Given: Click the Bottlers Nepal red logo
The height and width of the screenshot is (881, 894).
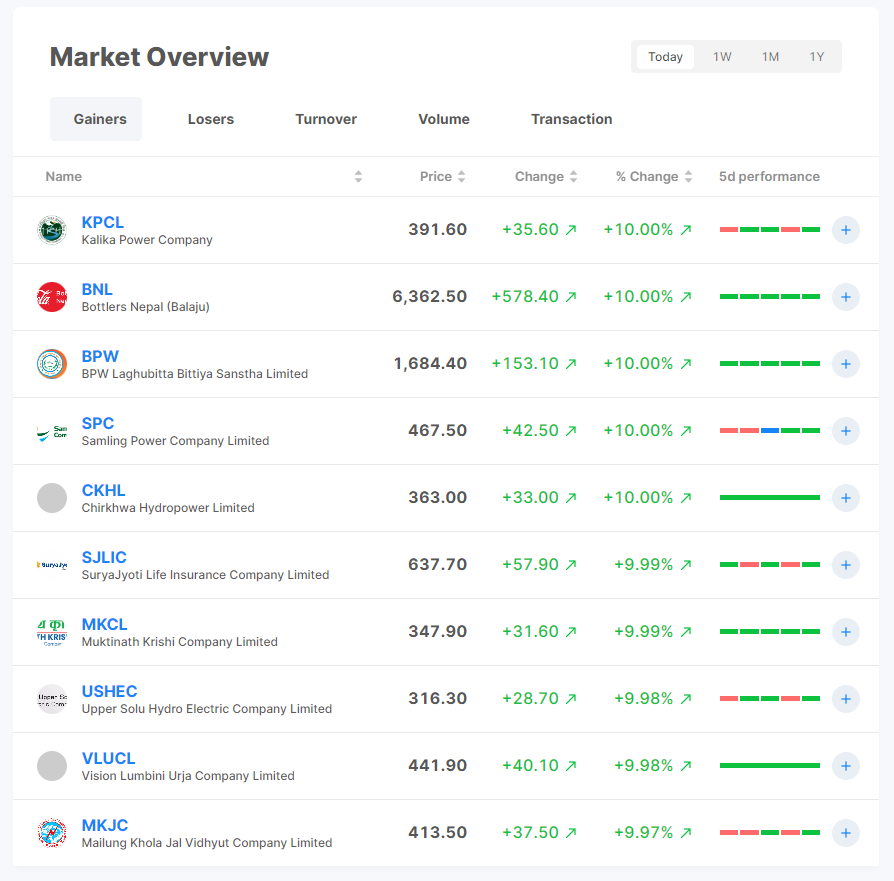Looking at the screenshot, I should click(x=52, y=297).
